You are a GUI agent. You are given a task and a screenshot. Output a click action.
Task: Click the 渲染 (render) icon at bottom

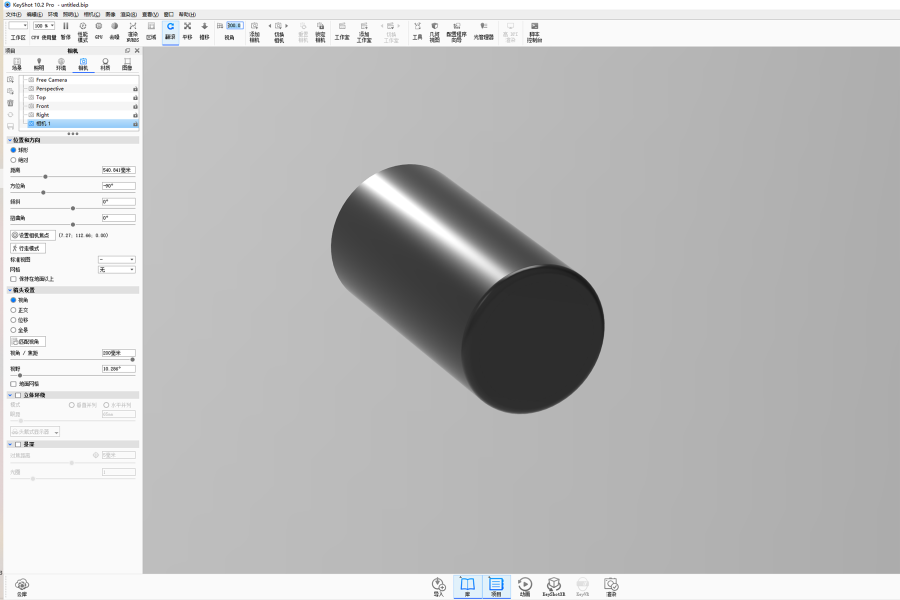pyautogui.click(x=611, y=586)
